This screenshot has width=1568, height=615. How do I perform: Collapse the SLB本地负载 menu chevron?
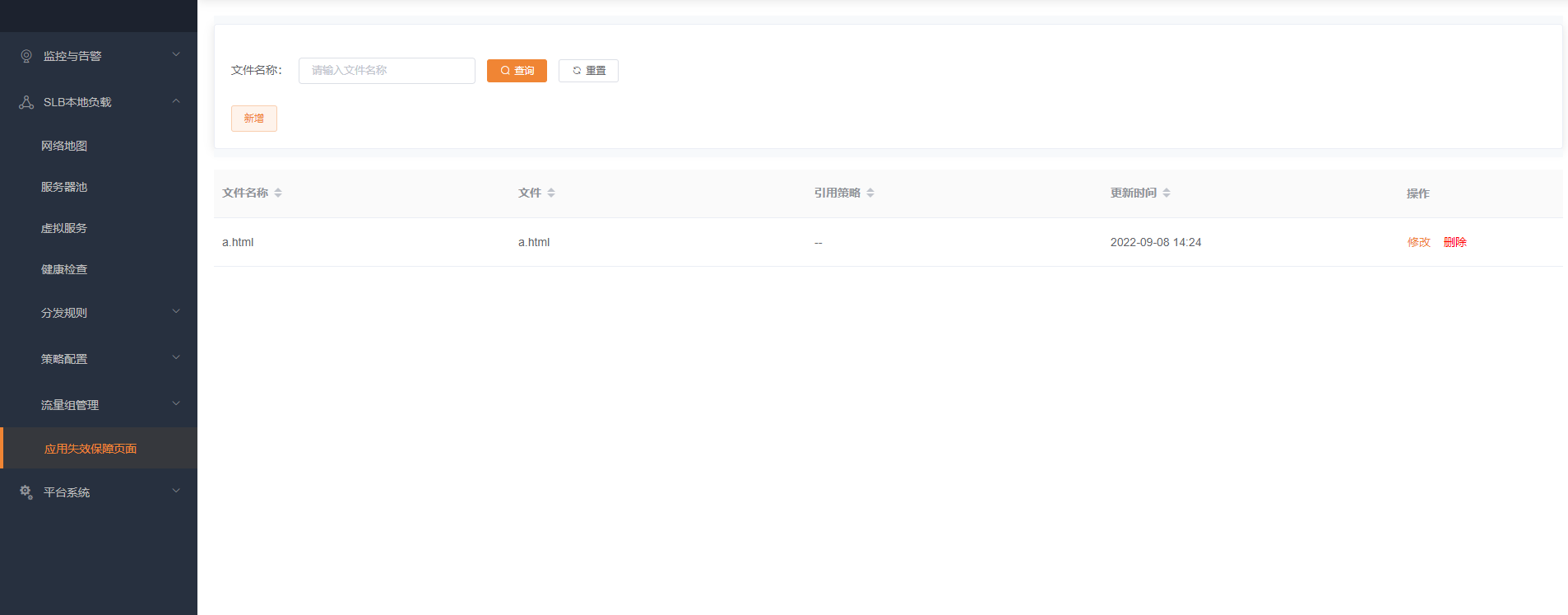click(176, 100)
